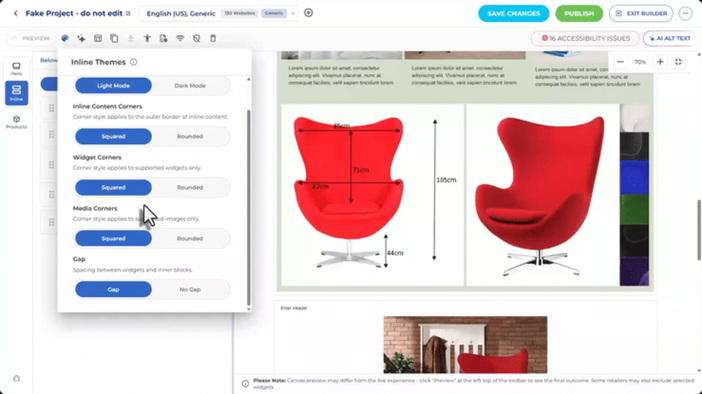Open the language selector dropdown arrow

tap(293, 13)
